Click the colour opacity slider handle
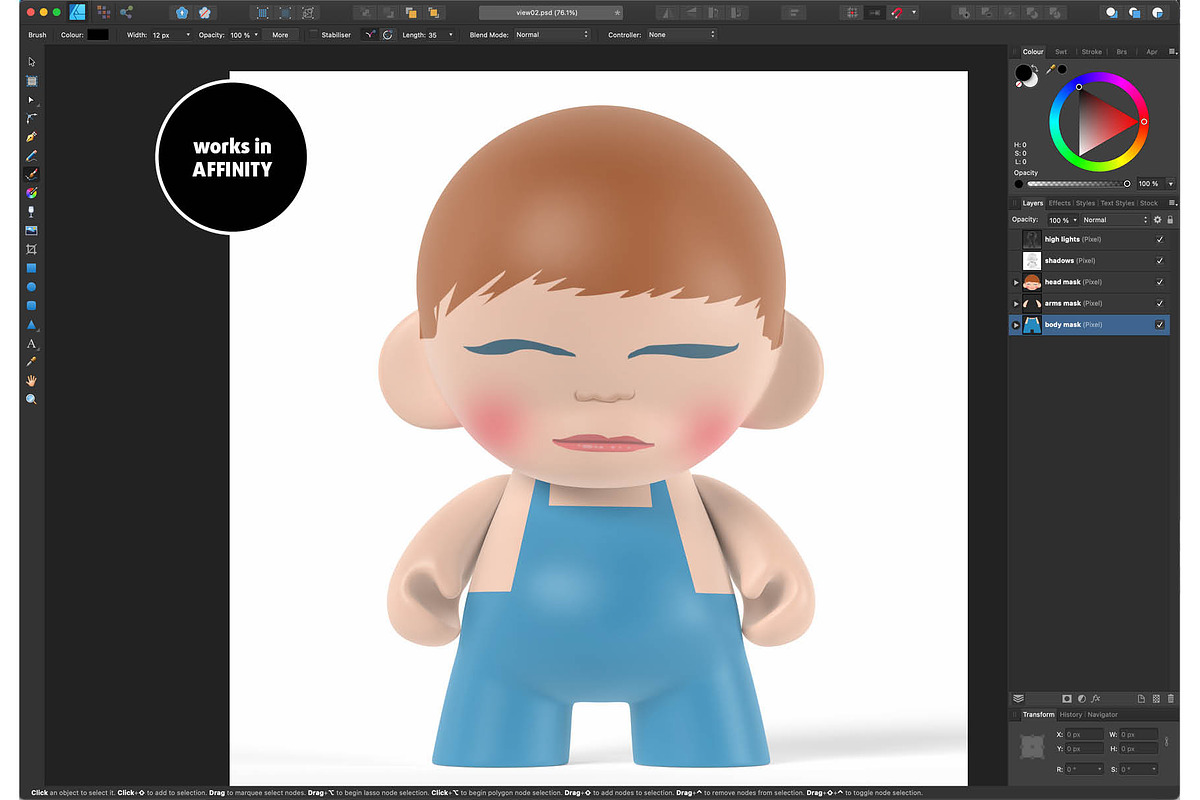 (x=1127, y=184)
